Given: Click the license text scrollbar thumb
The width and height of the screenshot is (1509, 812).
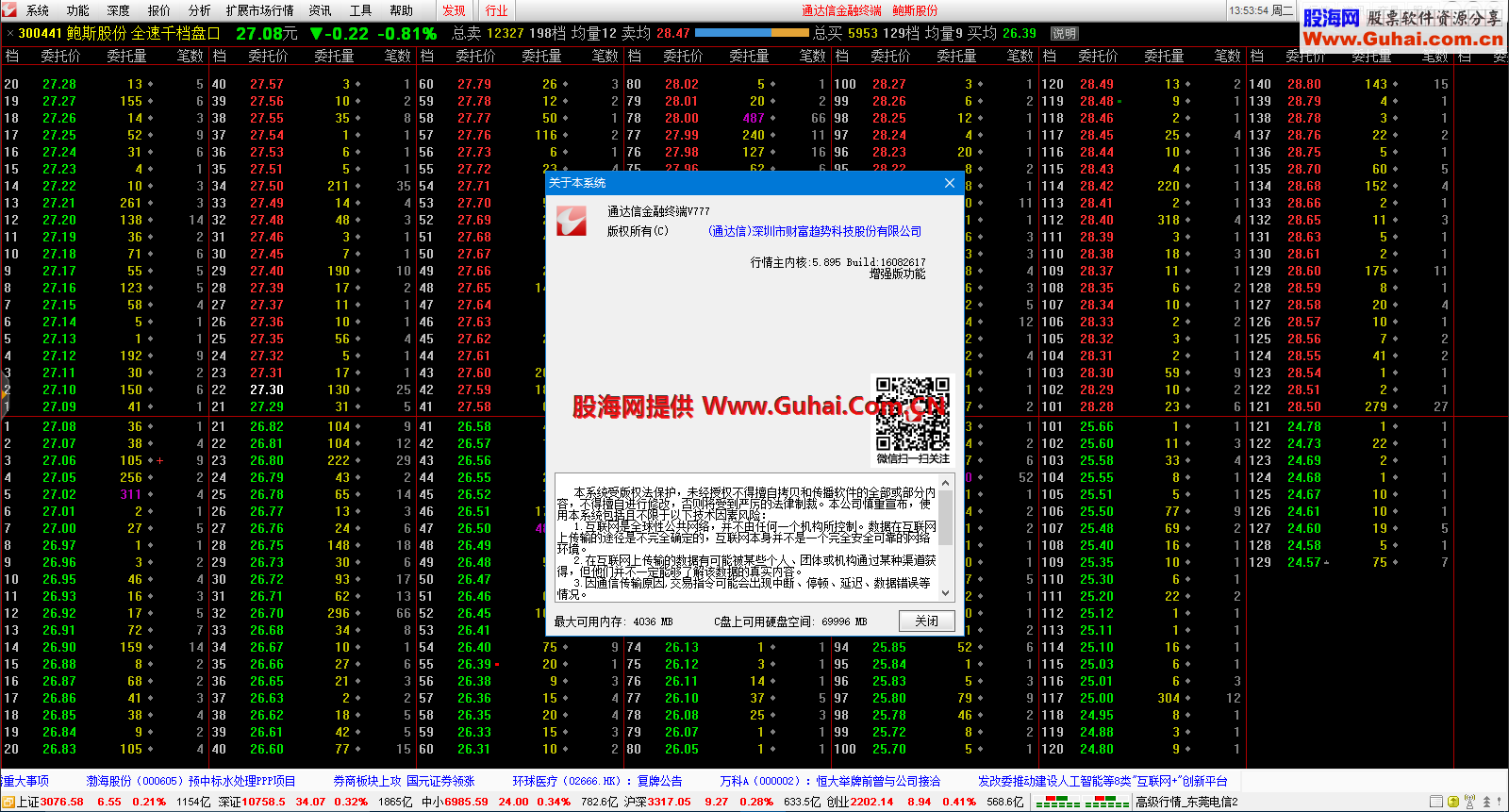Looking at the screenshot, I should (x=945, y=520).
